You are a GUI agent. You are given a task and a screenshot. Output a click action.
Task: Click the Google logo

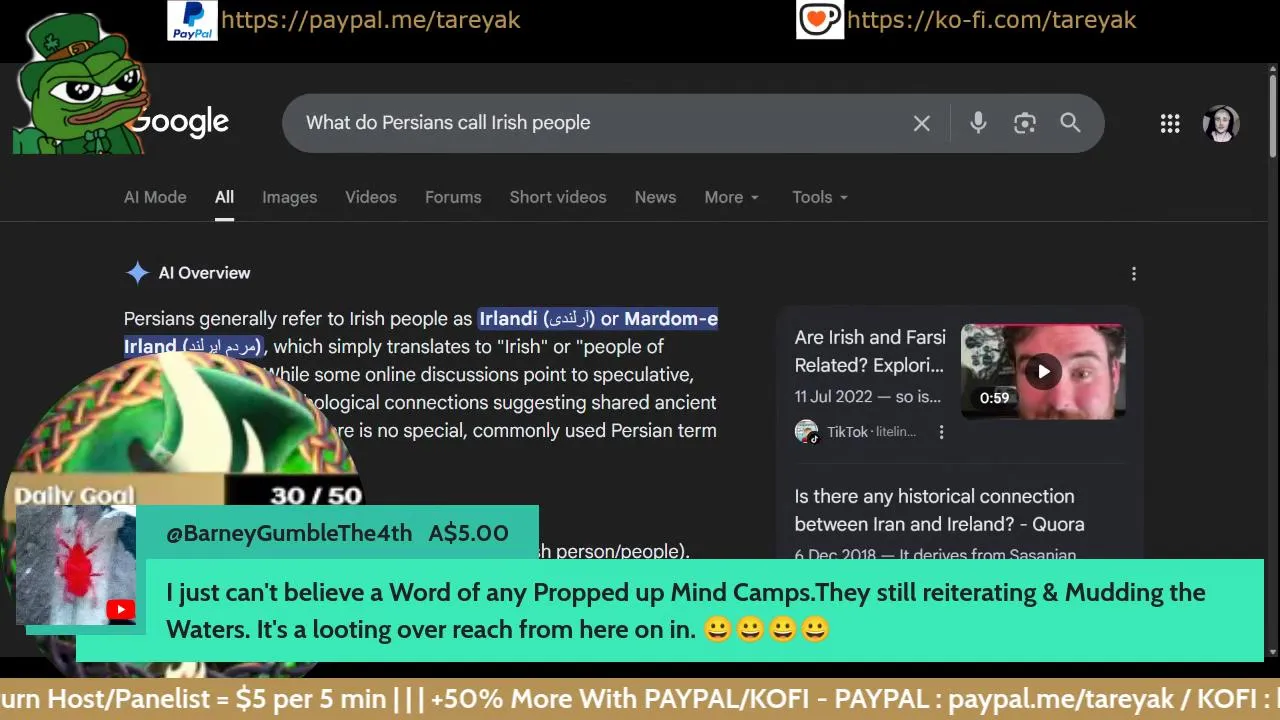(x=180, y=122)
